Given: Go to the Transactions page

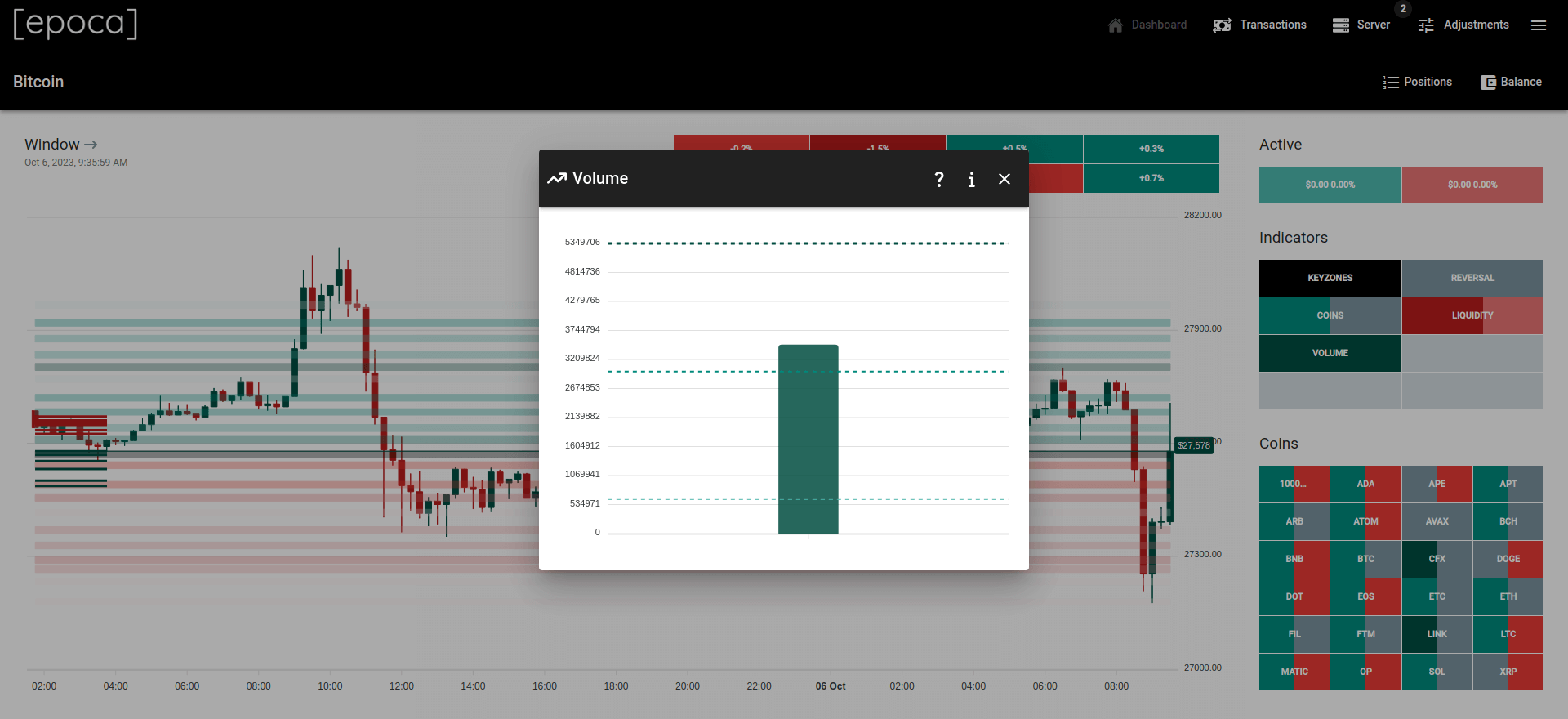Looking at the screenshot, I should pos(1260,25).
